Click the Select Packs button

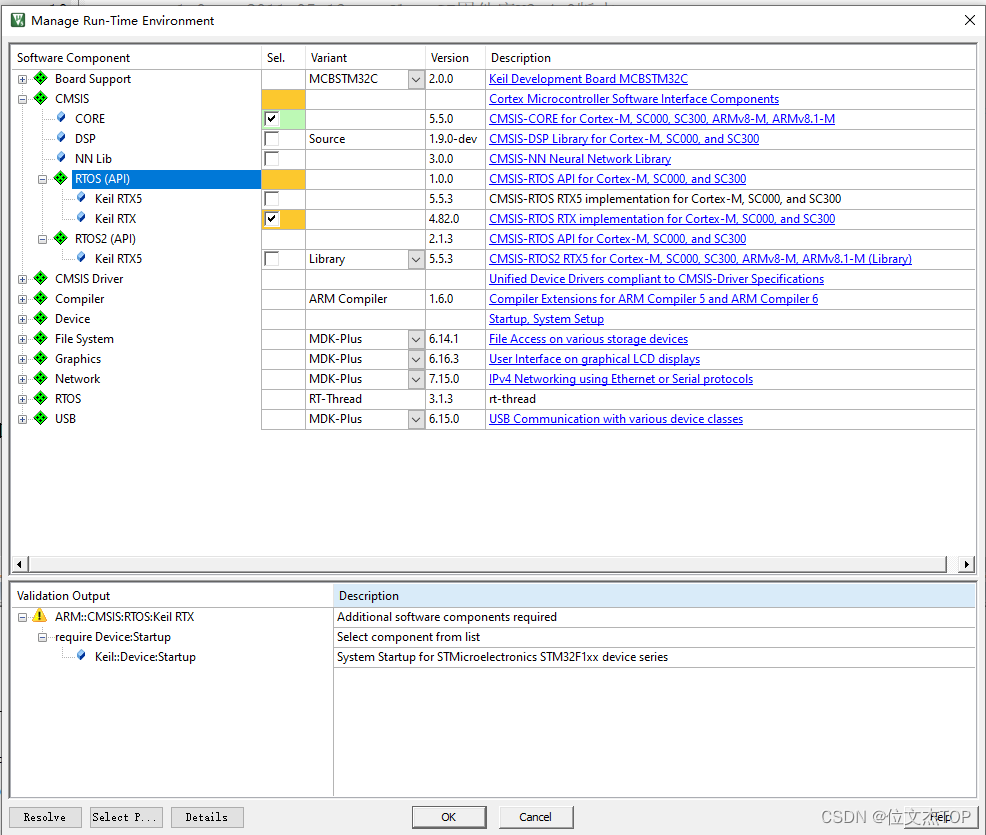click(126, 817)
